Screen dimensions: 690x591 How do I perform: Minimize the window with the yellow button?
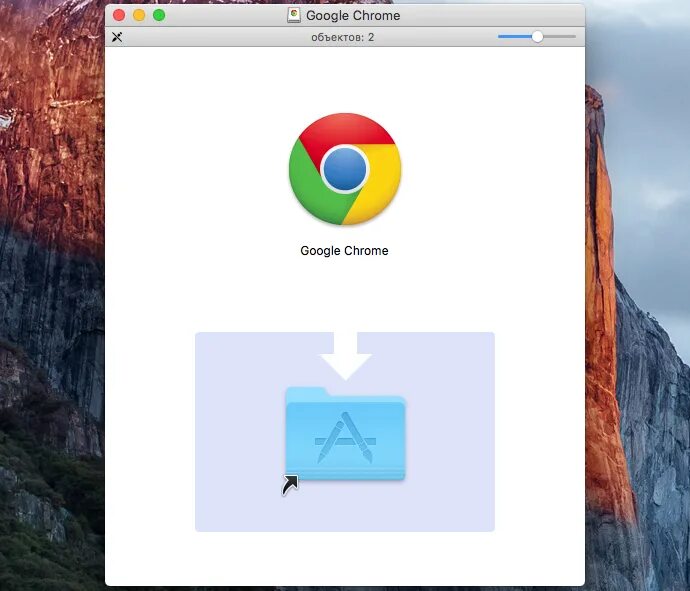tap(139, 15)
